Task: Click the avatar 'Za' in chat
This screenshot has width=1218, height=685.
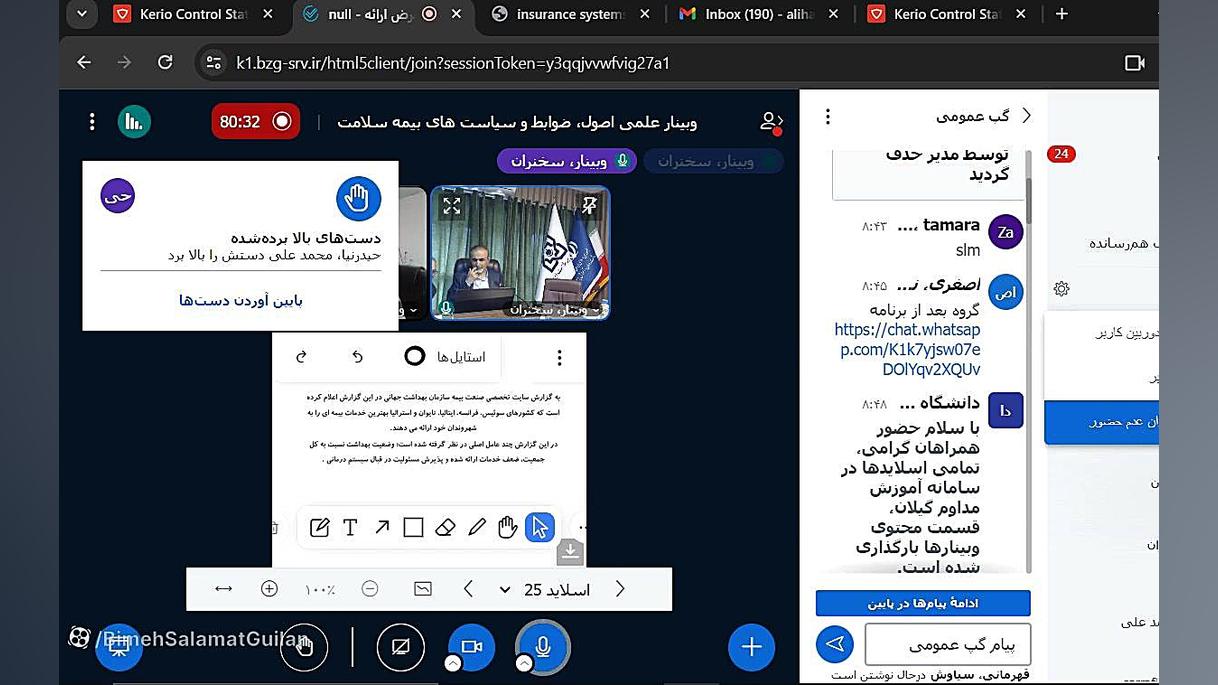Action: point(1005,232)
